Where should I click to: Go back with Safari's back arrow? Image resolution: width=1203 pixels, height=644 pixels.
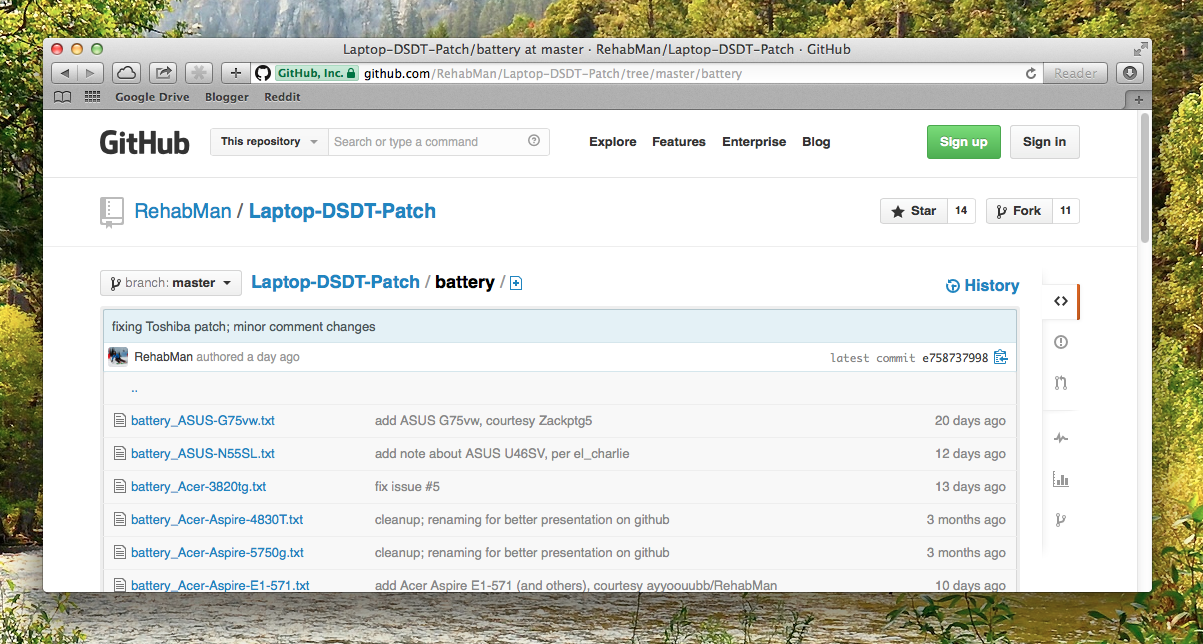[x=64, y=73]
